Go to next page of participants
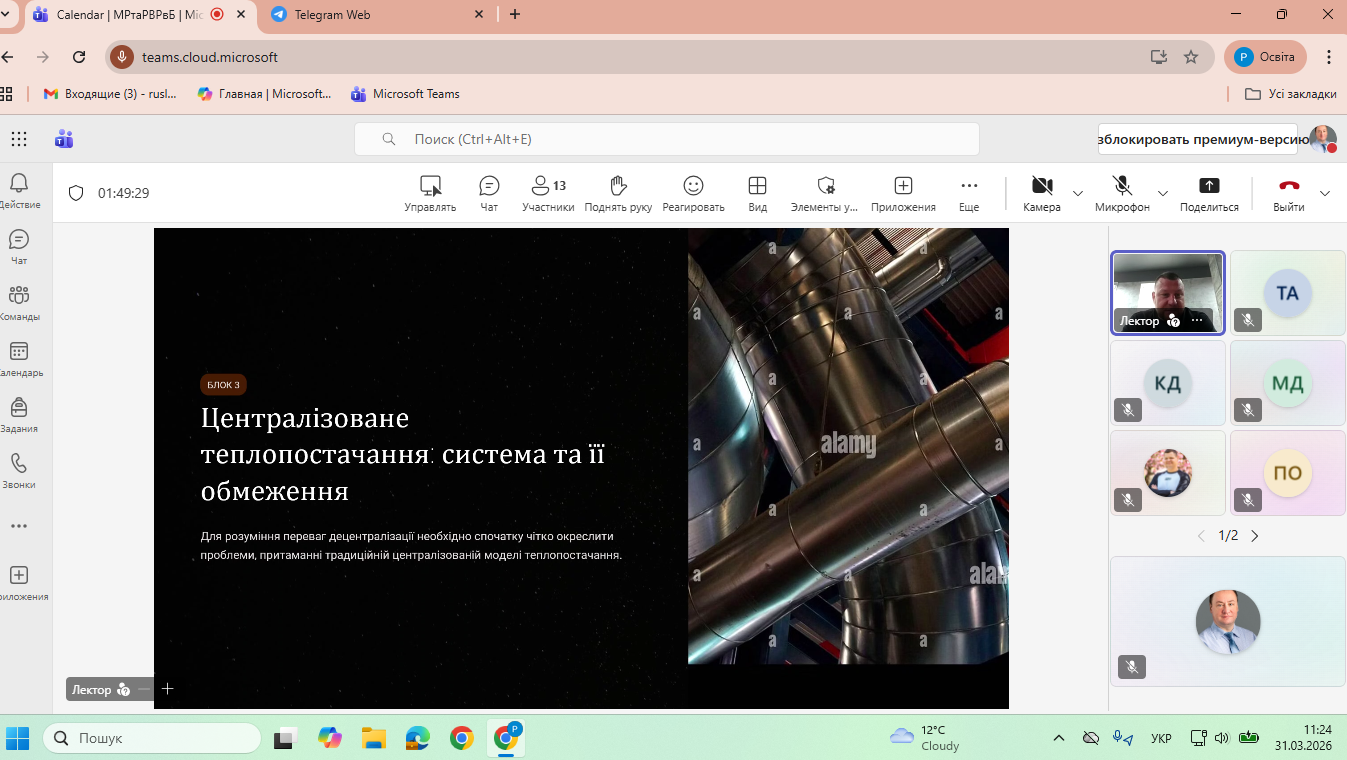Image resolution: width=1347 pixels, height=760 pixels. tap(1255, 536)
